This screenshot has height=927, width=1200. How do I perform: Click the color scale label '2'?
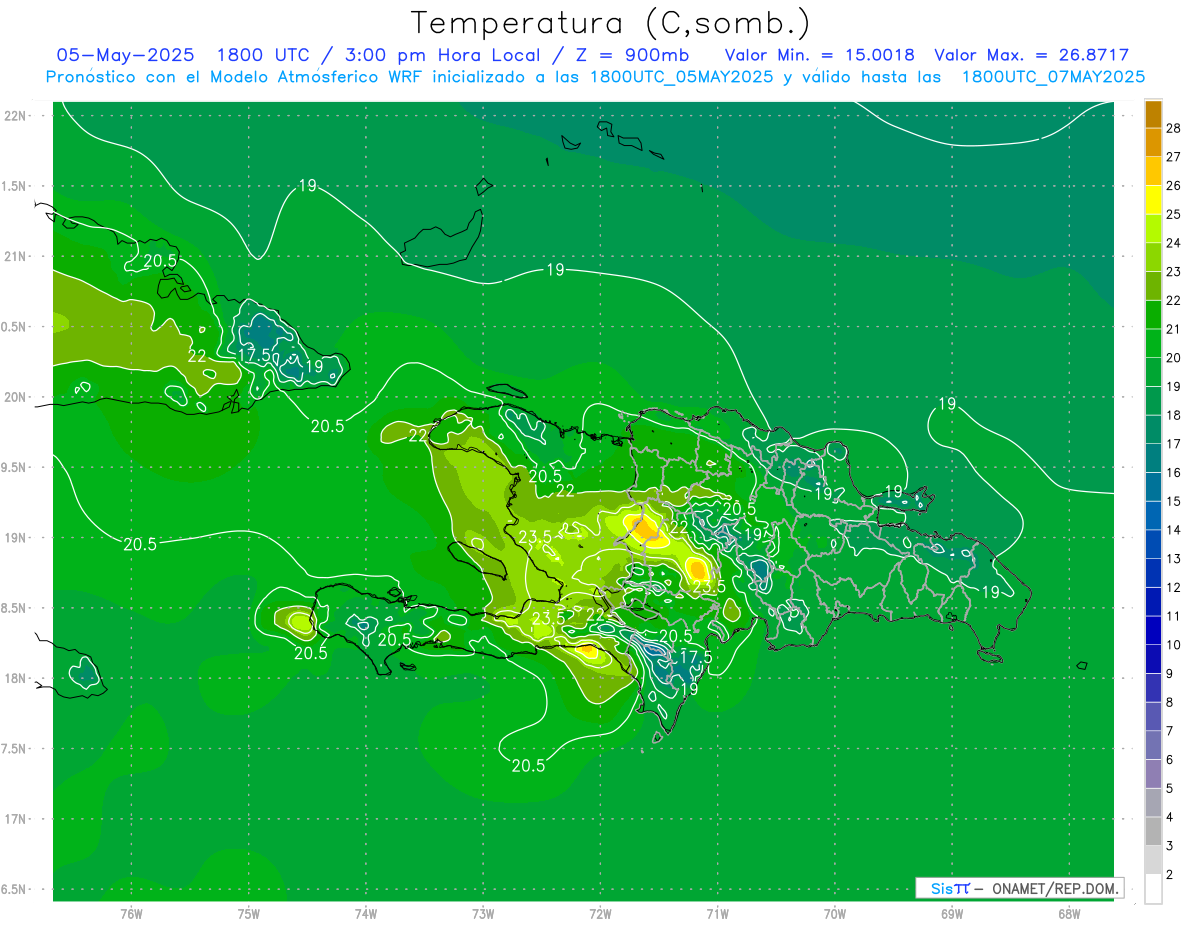tap(1170, 874)
